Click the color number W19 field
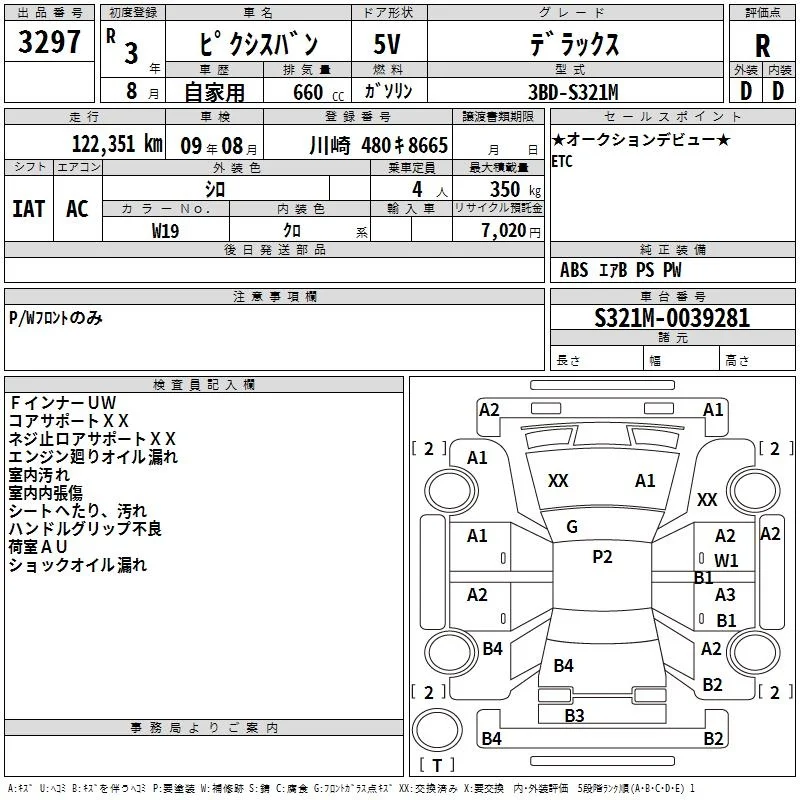Viewport: 800px width, 800px height. pos(166,231)
